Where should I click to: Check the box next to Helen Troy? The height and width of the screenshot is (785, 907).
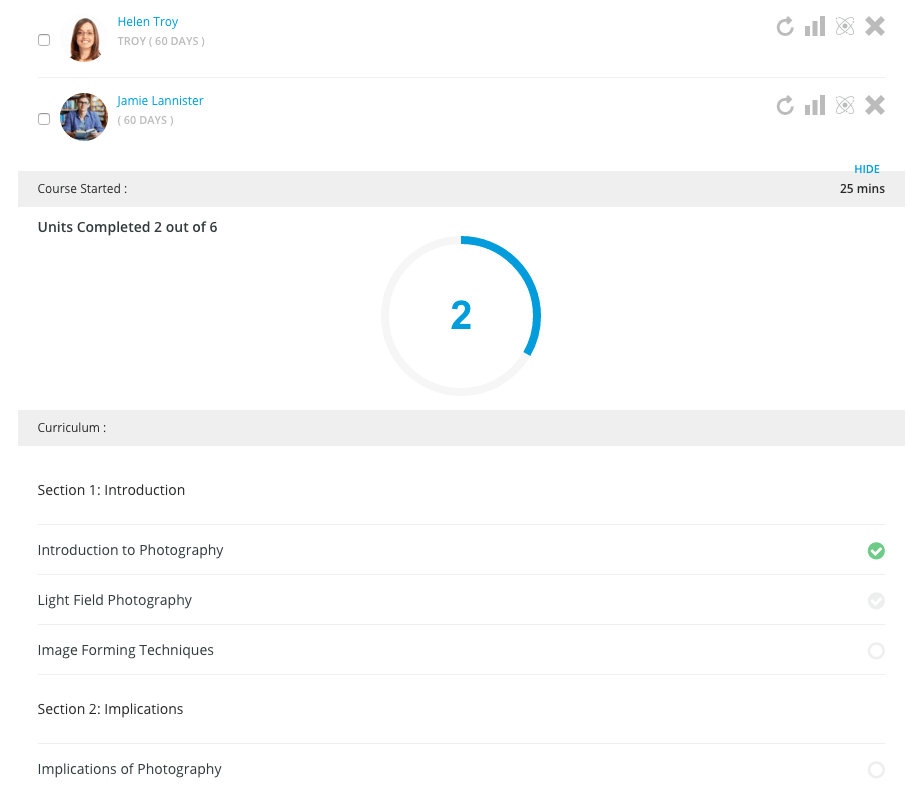[44, 40]
